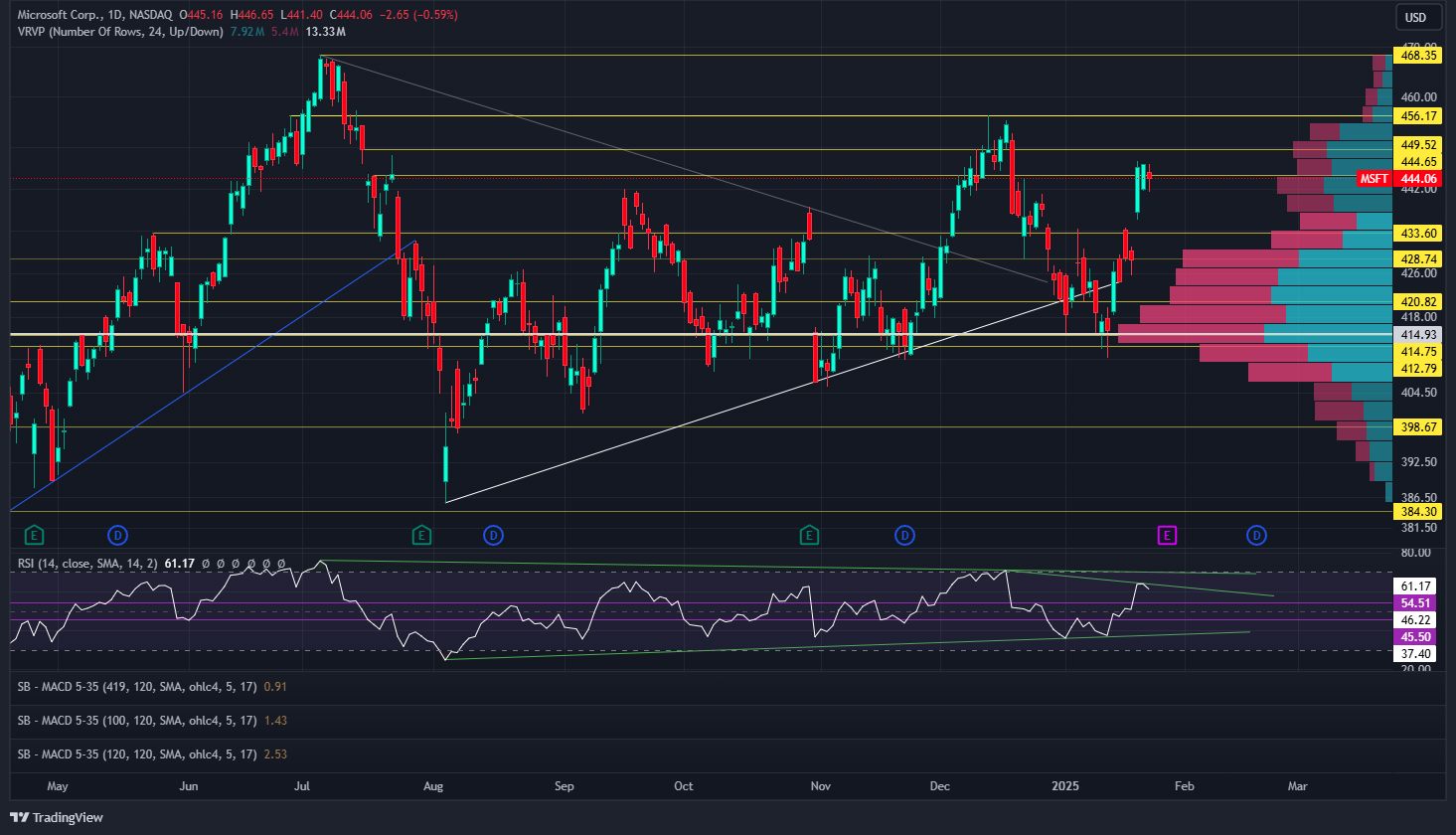Select the 444.65 price level label

point(1418,162)
